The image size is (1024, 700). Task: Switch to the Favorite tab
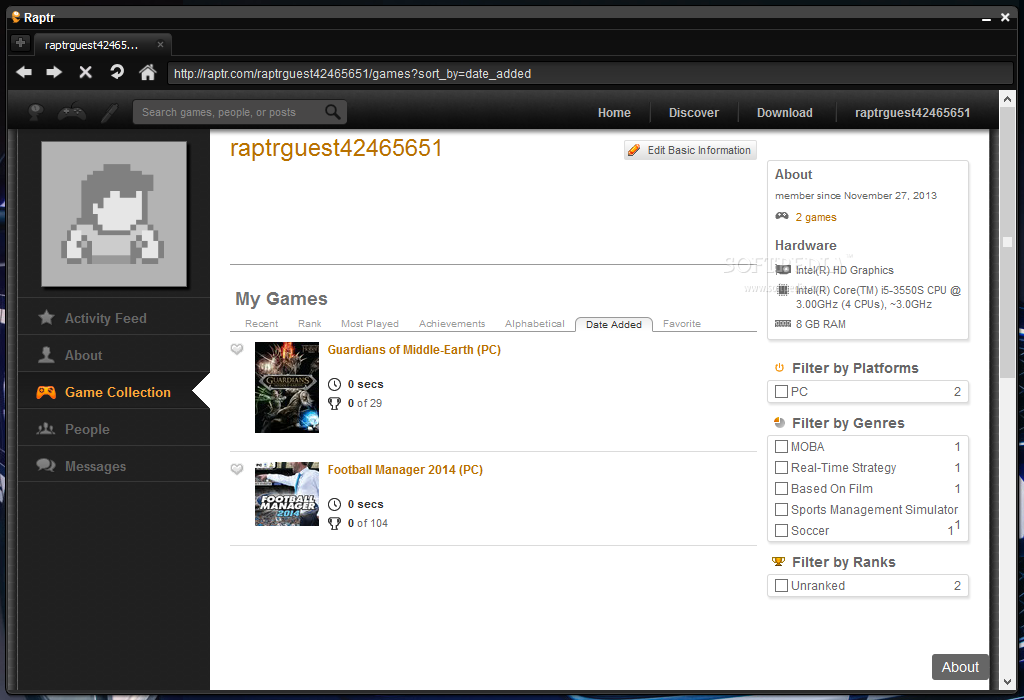682,324
